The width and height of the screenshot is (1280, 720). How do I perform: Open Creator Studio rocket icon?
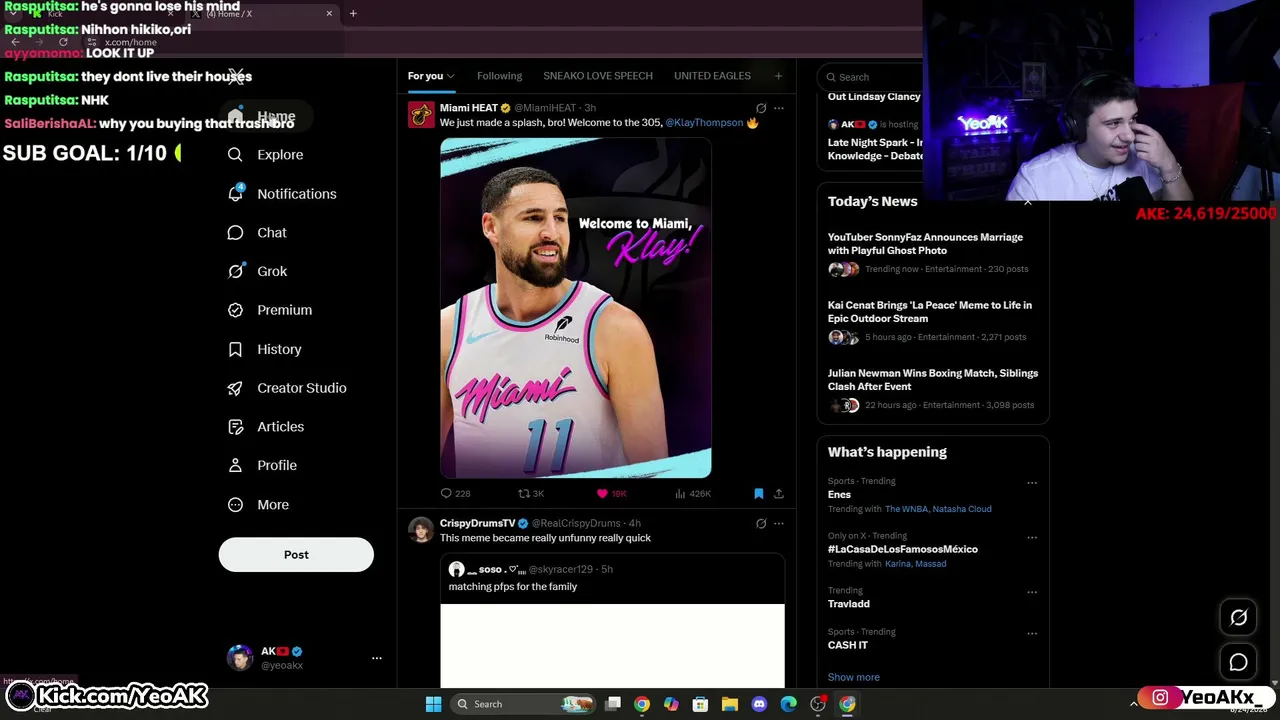[235, 388]
